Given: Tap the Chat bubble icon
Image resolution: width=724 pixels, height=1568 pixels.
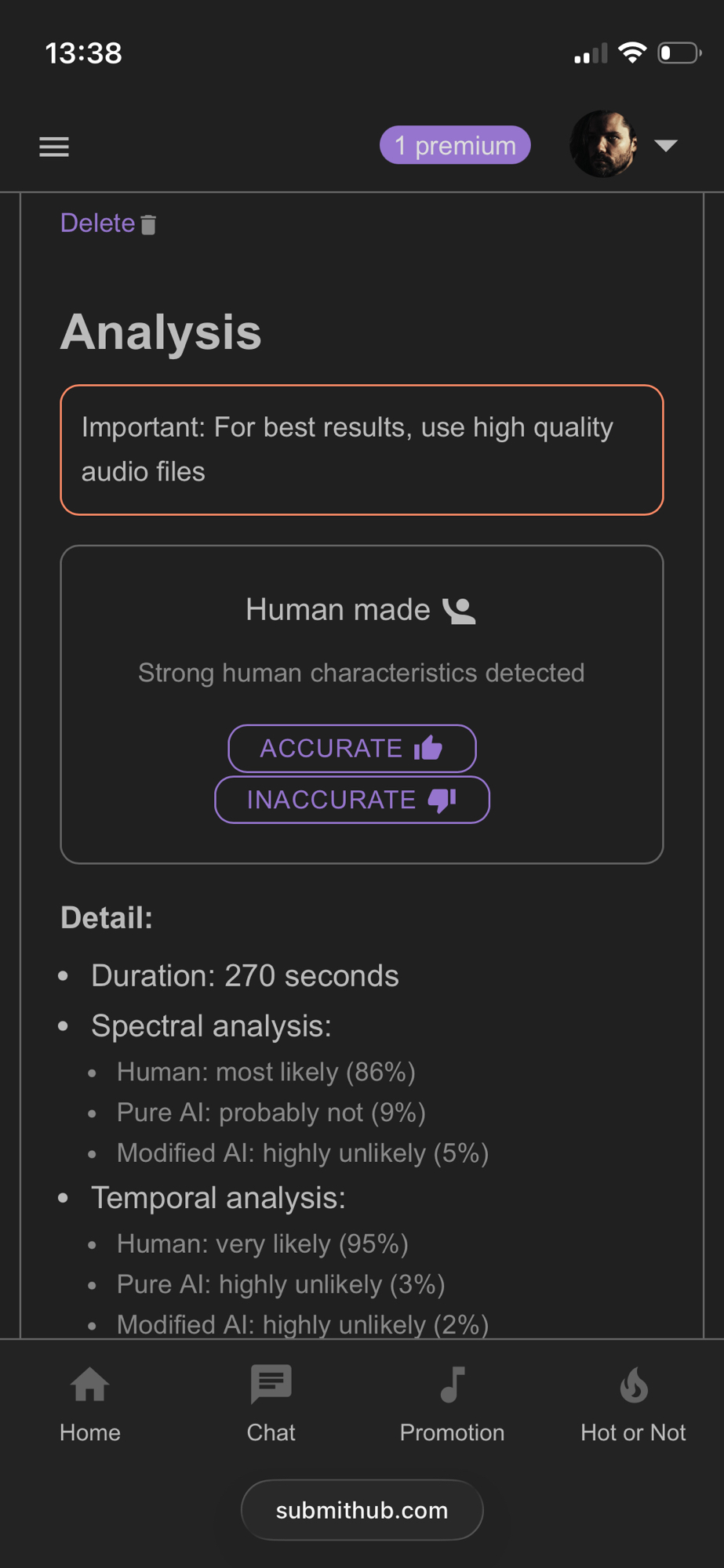Looking at the screenshot, I should 271,1385.
